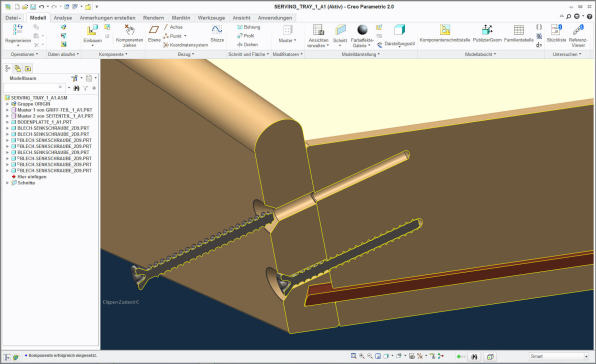Open the Komponente group dropdown
596x364 pixels.
click(113, 54)
